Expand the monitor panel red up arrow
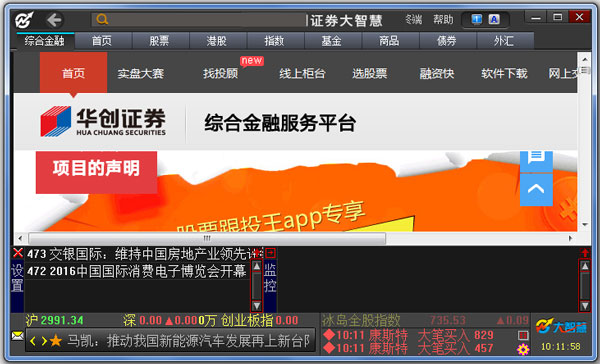The height and width of the screenshot is (364, 600). (x=585, y=253)
